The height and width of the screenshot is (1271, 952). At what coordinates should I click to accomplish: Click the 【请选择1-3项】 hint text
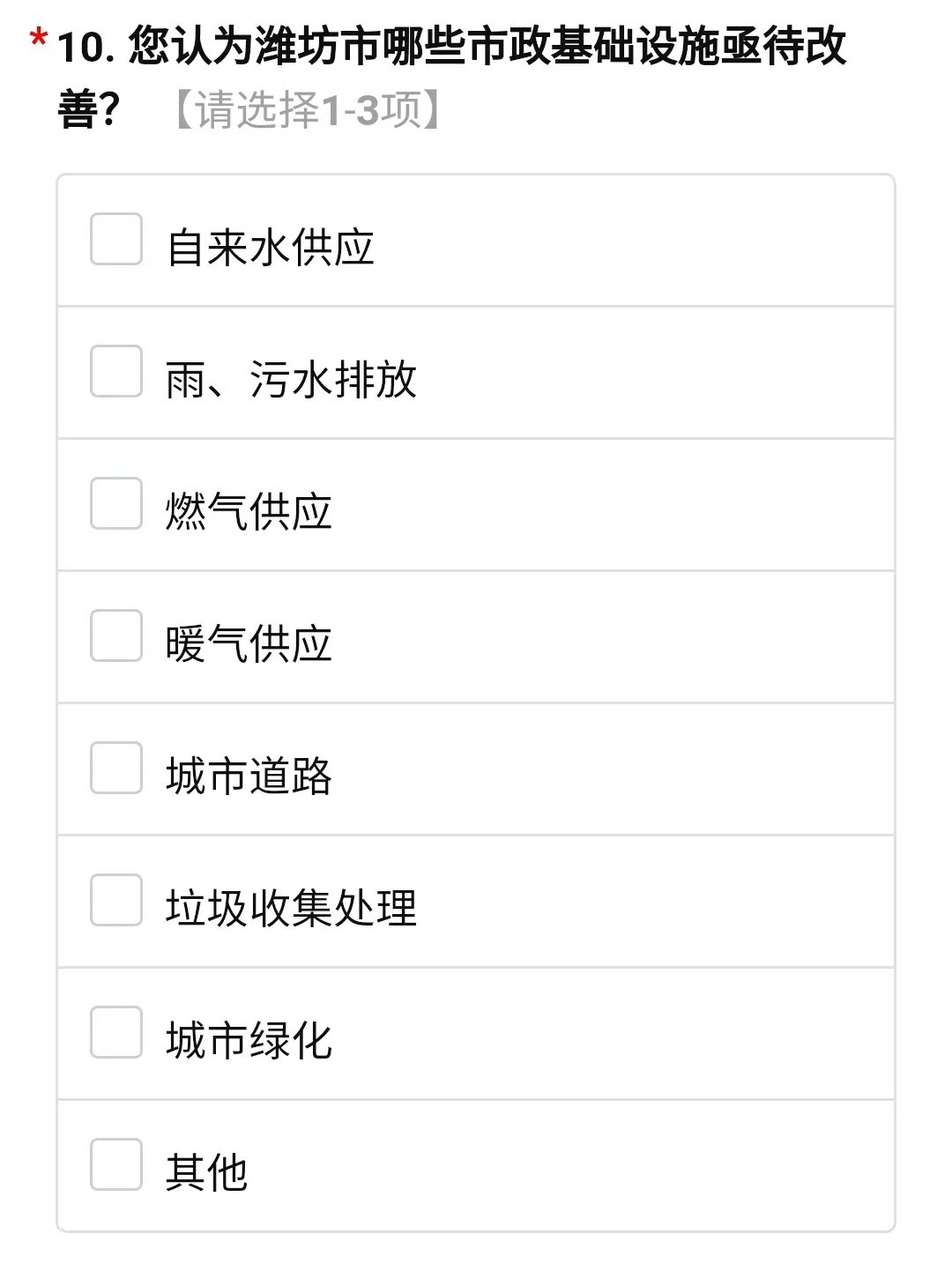(308, 110)
